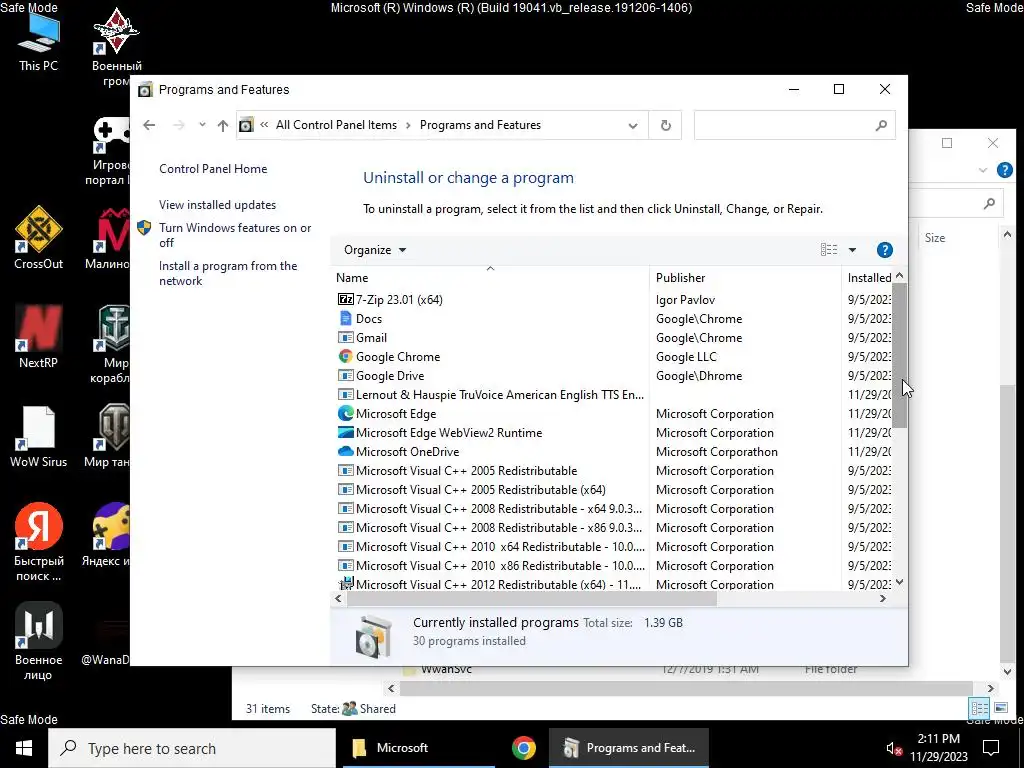Open Быстрый поиск Yandex shortcut
The width and height of the screenshot is (1024, 768).
pos(39,542)
